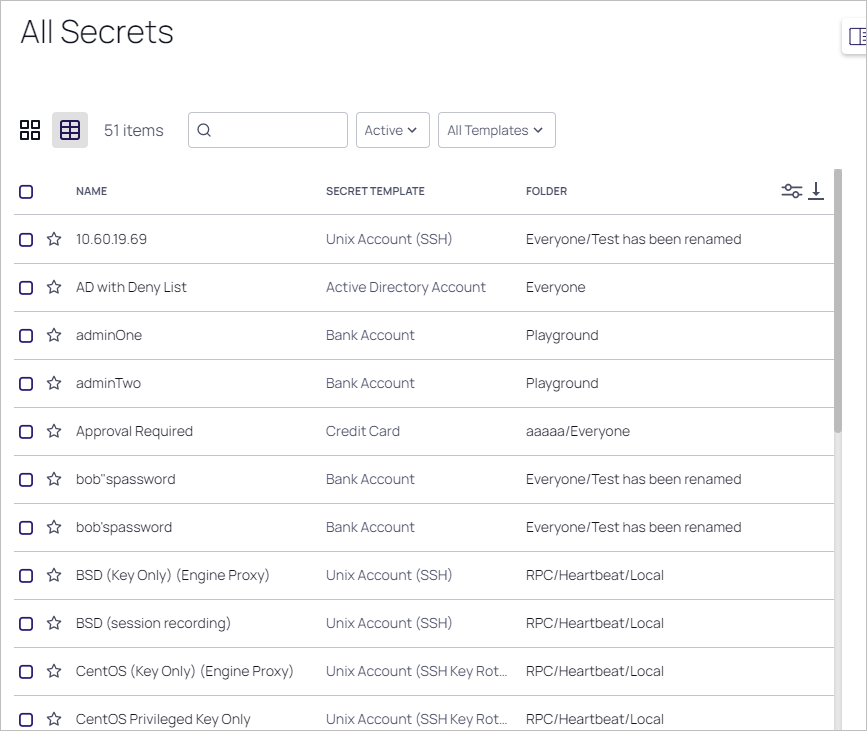Mark 10.60.19.69 as favorite
Image resolution: width=867 pixels, height=731 pixels.
pyautogui.click(x=54, y=239)
